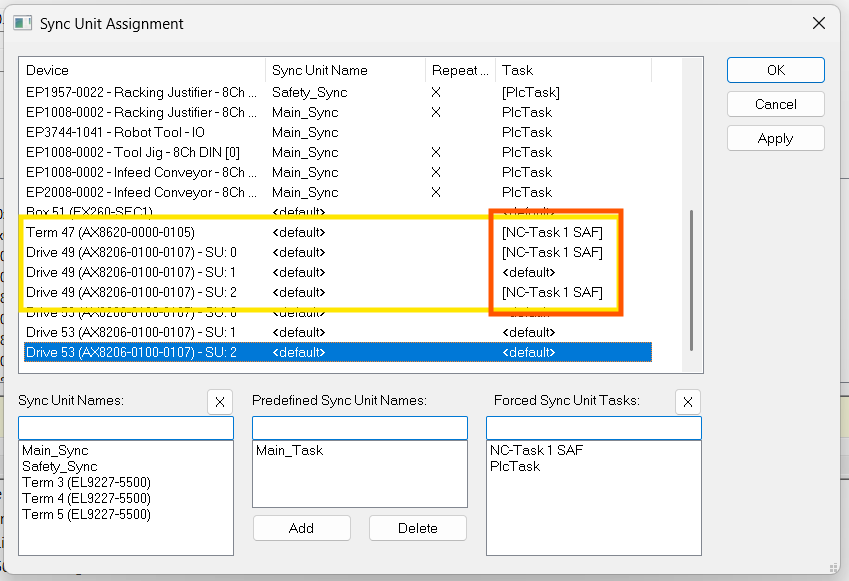Click the Delete button
This screenshot has width=849, height=581.
(417, 528)
